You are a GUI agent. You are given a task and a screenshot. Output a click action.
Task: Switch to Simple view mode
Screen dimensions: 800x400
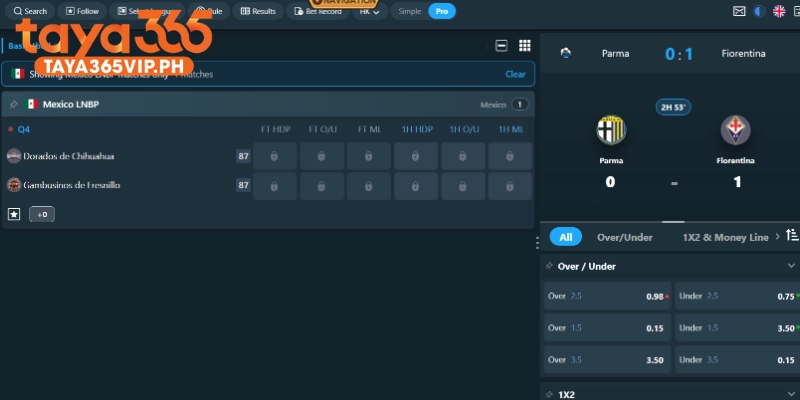tap(410, 11)
